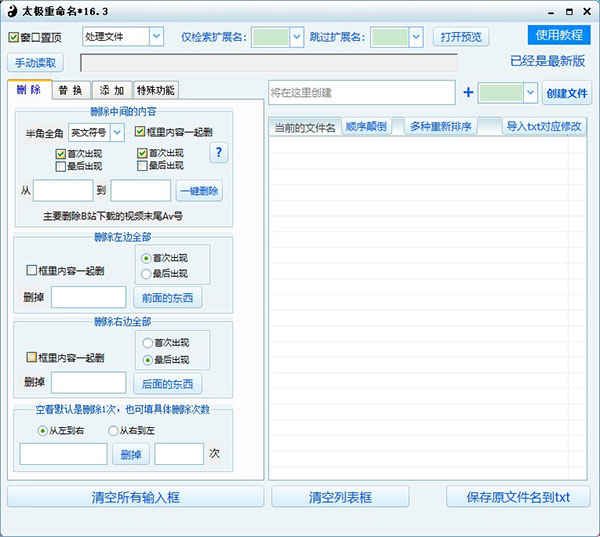
Task: Click the 多种重新排序 header button
Action: pos(440,127)
